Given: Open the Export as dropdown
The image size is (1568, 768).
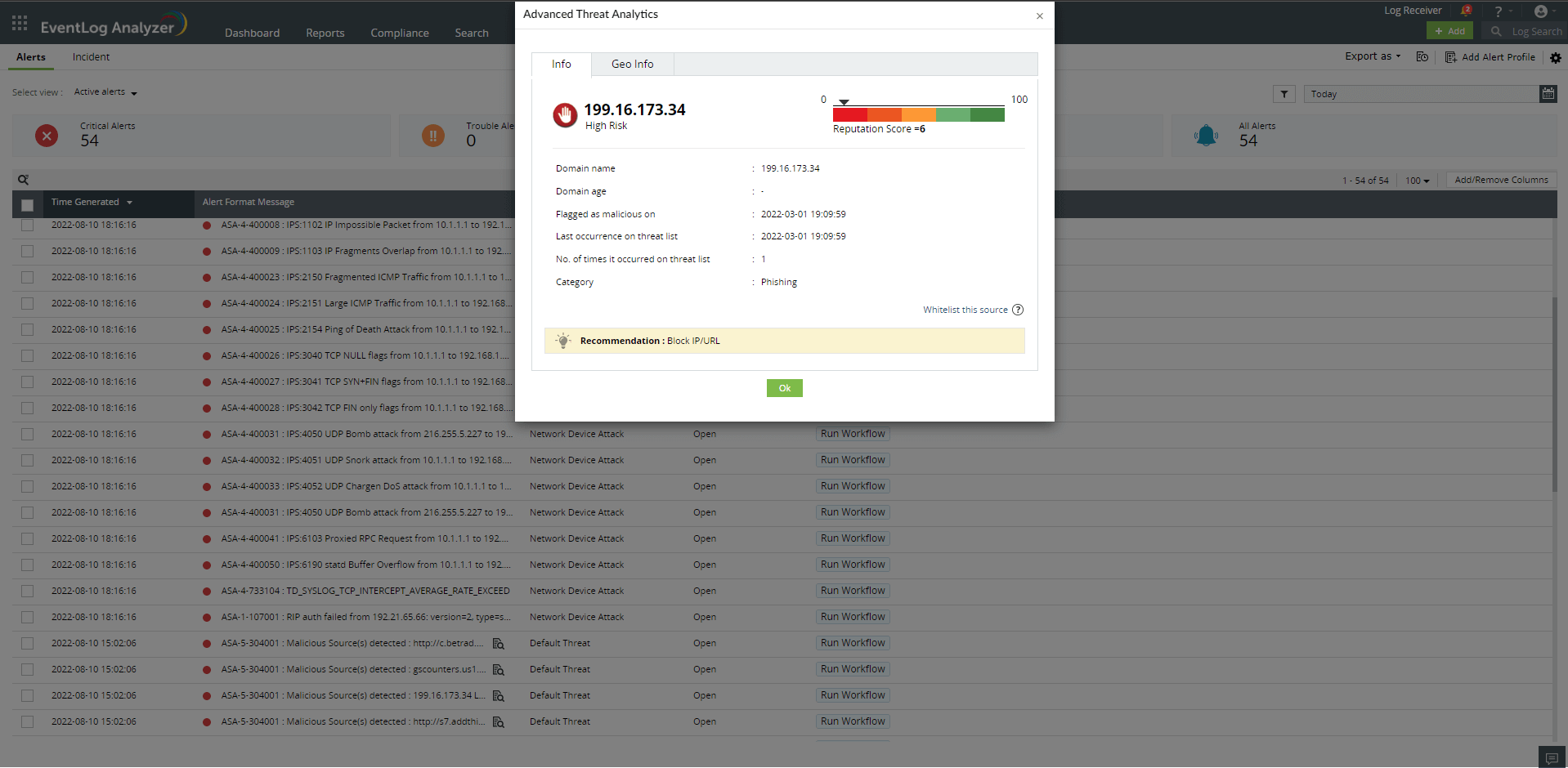Looking at the screenshot, I should (1372, 56).
